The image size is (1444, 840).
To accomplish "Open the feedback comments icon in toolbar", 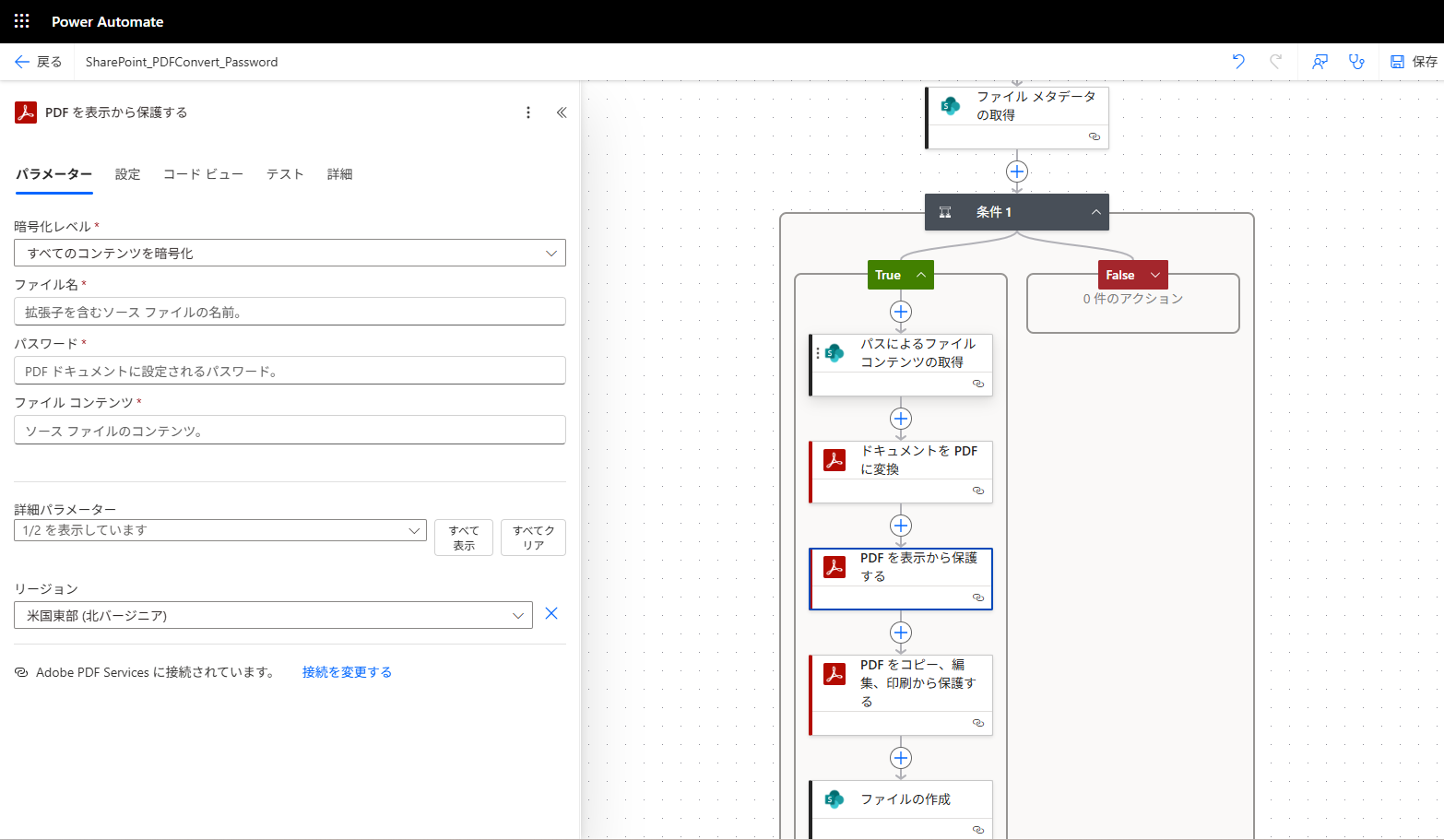I will point(1320,62).
